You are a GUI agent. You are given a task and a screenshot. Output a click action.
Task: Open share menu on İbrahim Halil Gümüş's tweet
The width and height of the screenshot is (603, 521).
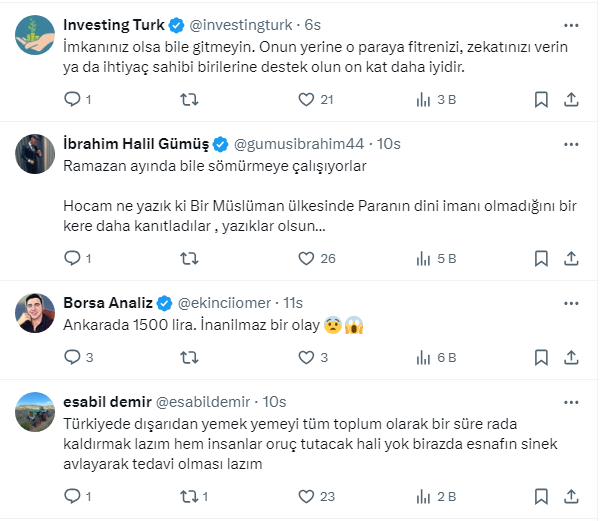pos(572,258)
